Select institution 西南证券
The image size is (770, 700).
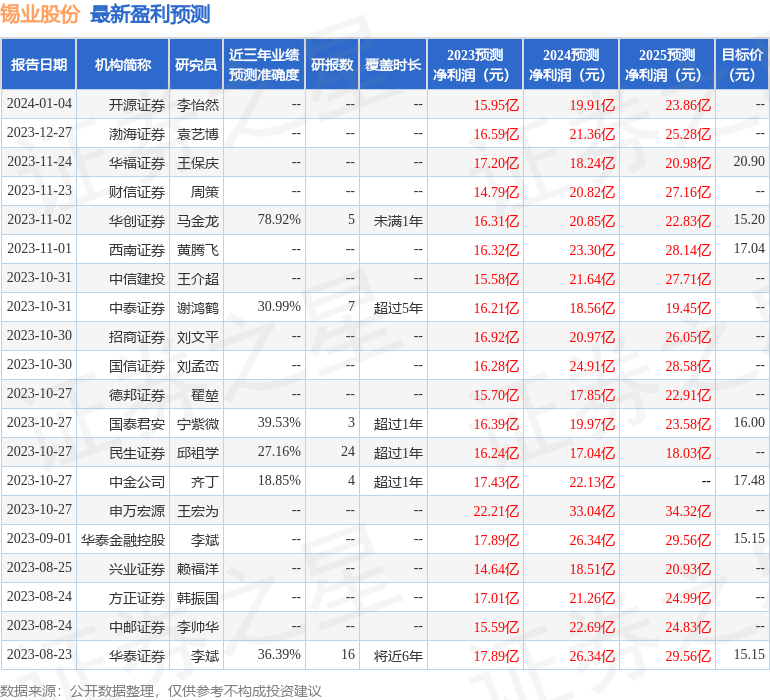point(137,250)
